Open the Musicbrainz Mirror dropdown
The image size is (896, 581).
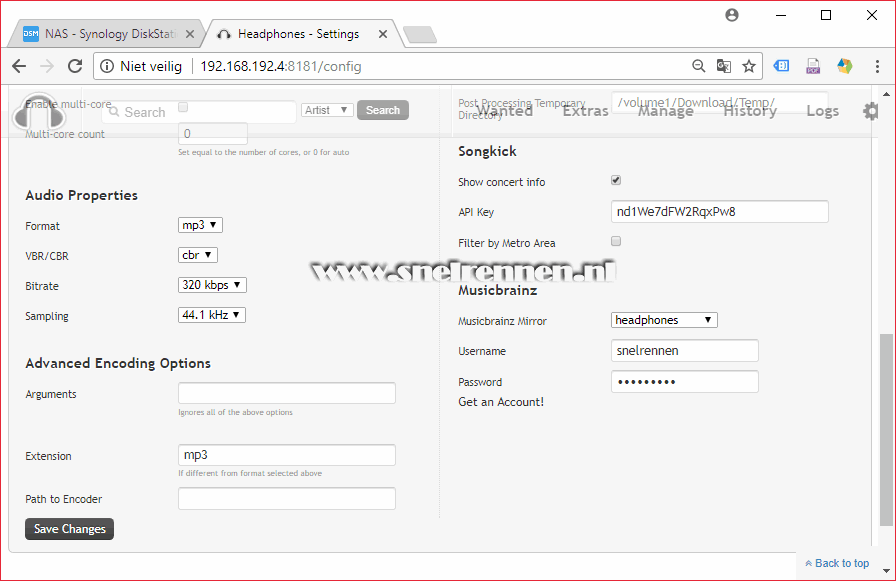click(x=664, y=320)
